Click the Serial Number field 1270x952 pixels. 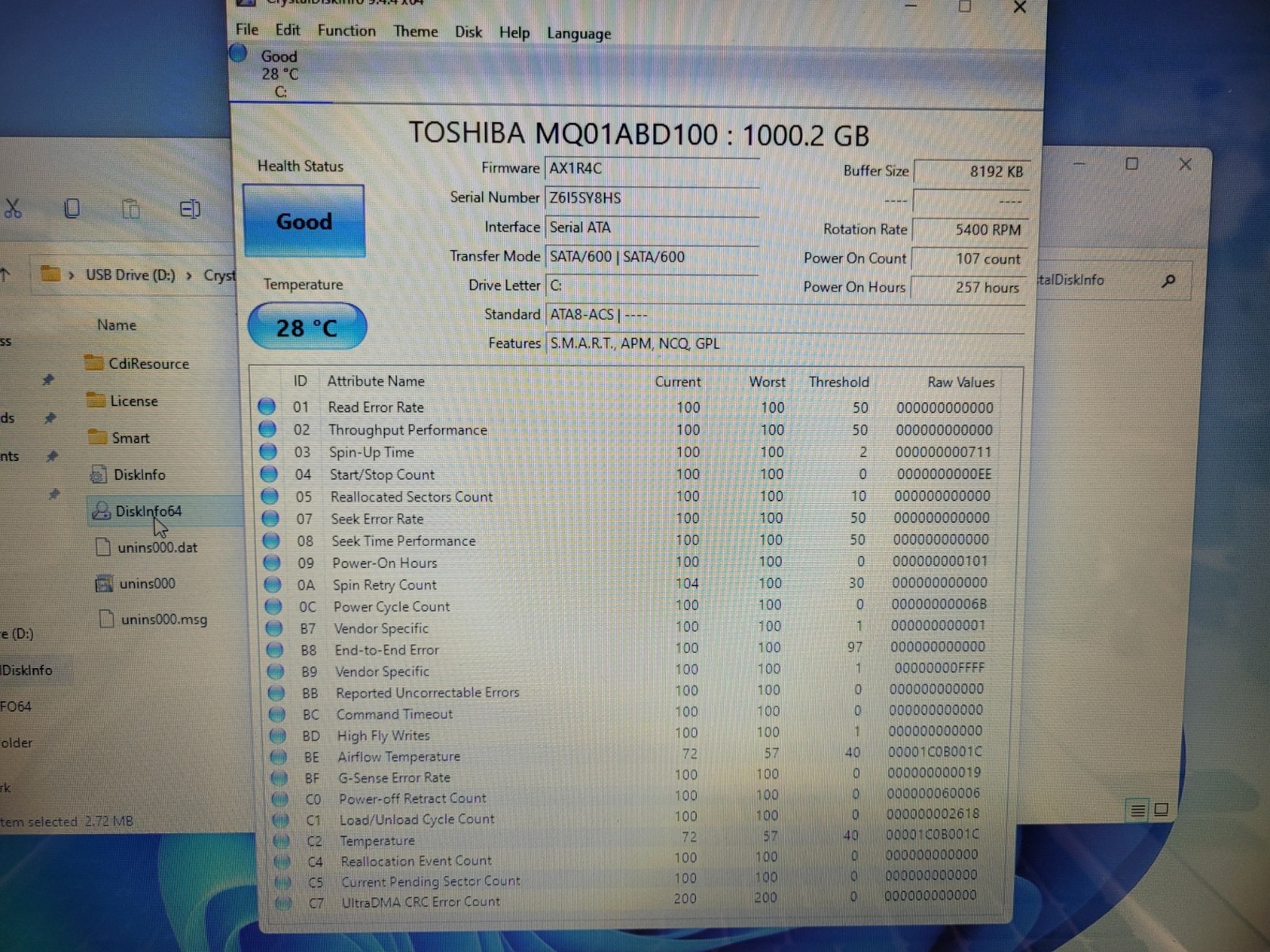click(652, 198)
